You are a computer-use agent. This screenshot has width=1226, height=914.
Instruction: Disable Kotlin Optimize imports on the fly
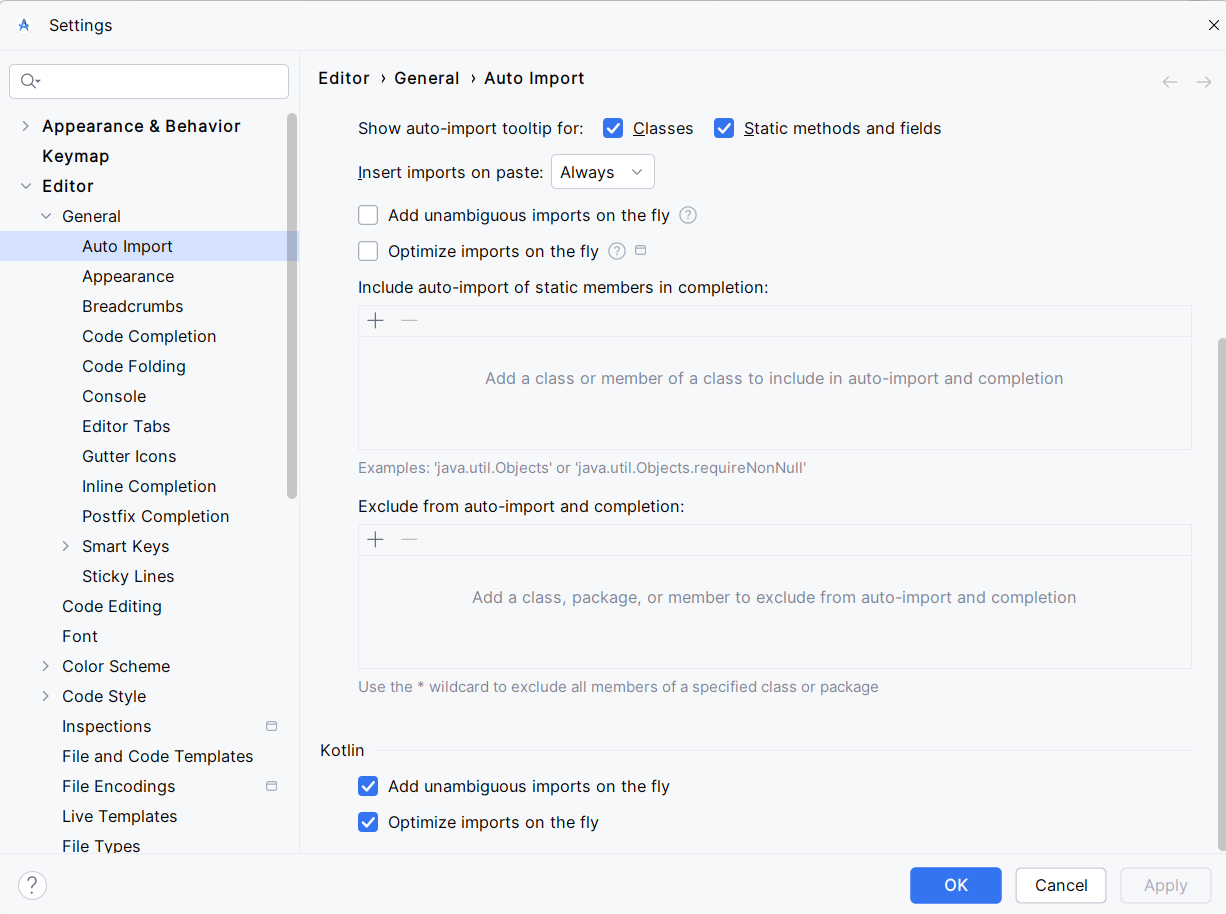click(x=368, y=822)
